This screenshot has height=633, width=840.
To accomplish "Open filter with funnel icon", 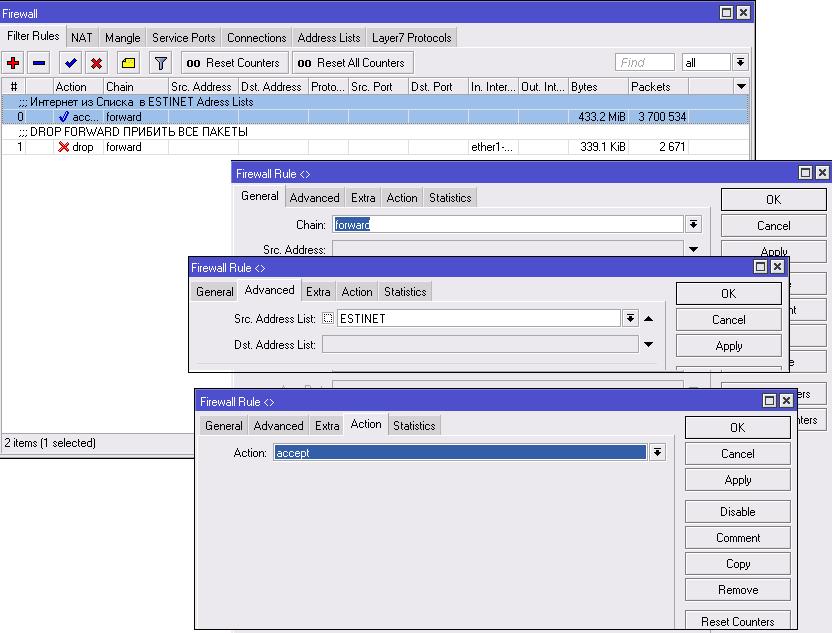I will [x=160, y=63].
